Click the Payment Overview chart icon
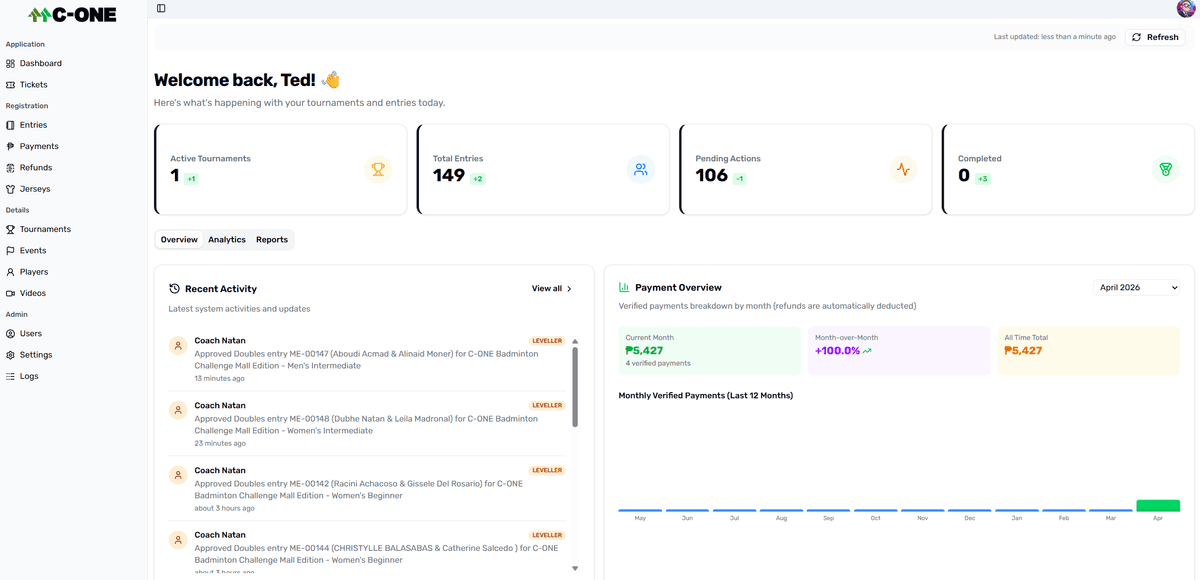Screen dimensions: 1200x580 (x=624, y=287)
